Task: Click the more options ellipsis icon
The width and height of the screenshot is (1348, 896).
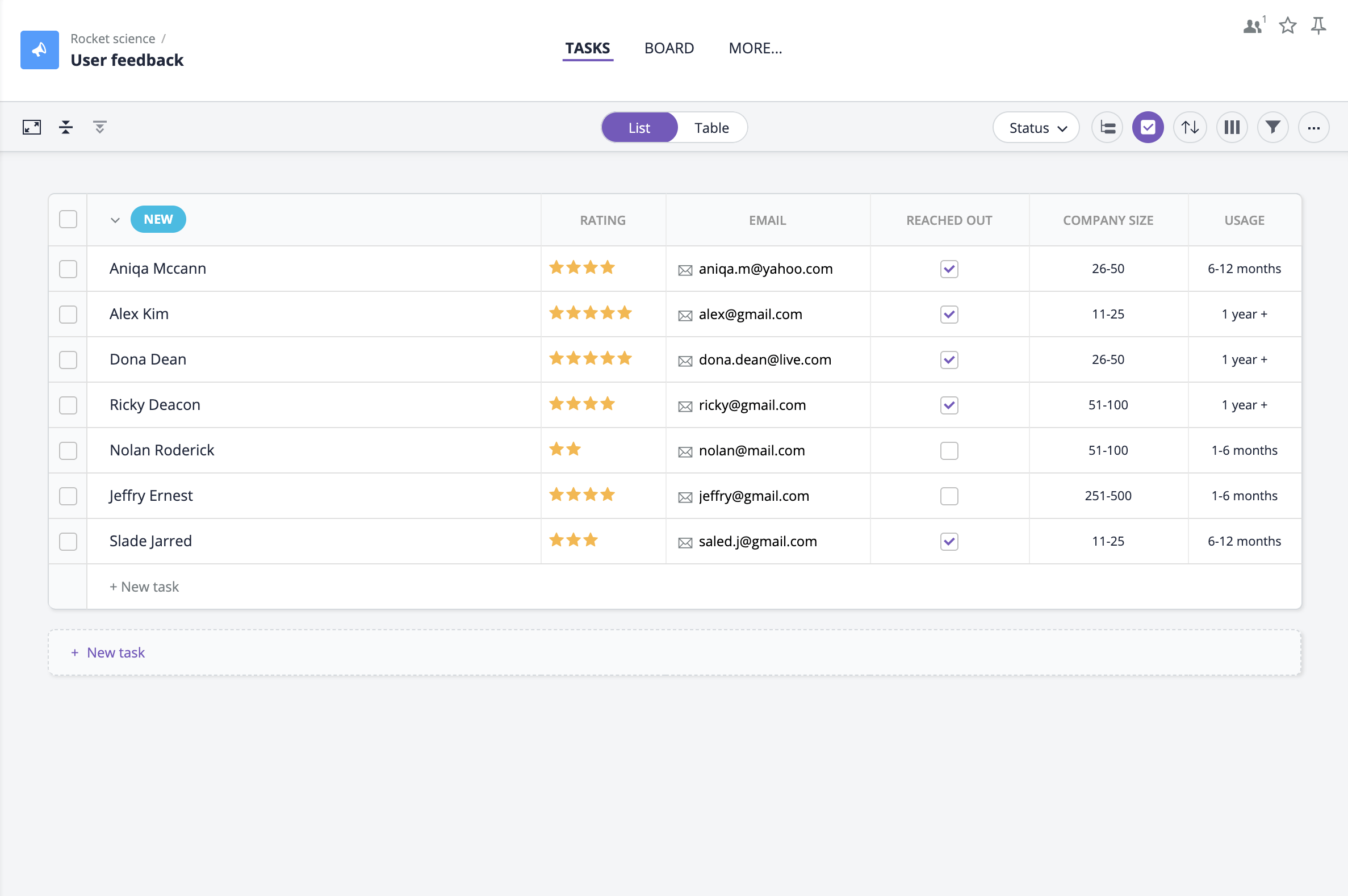Action: click(x=1314, y=128)
